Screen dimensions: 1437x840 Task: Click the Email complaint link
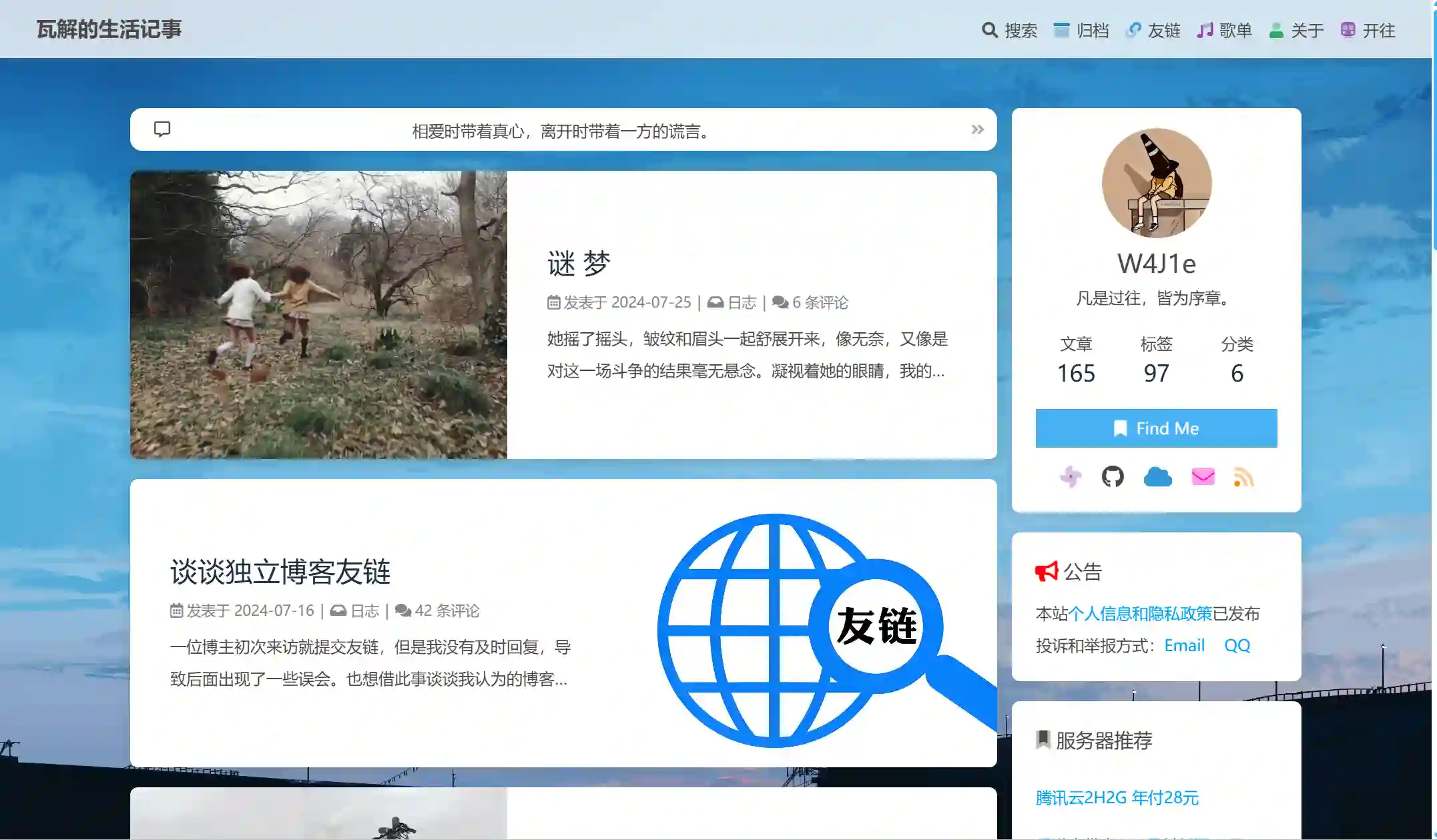[x=1184, y=645]
